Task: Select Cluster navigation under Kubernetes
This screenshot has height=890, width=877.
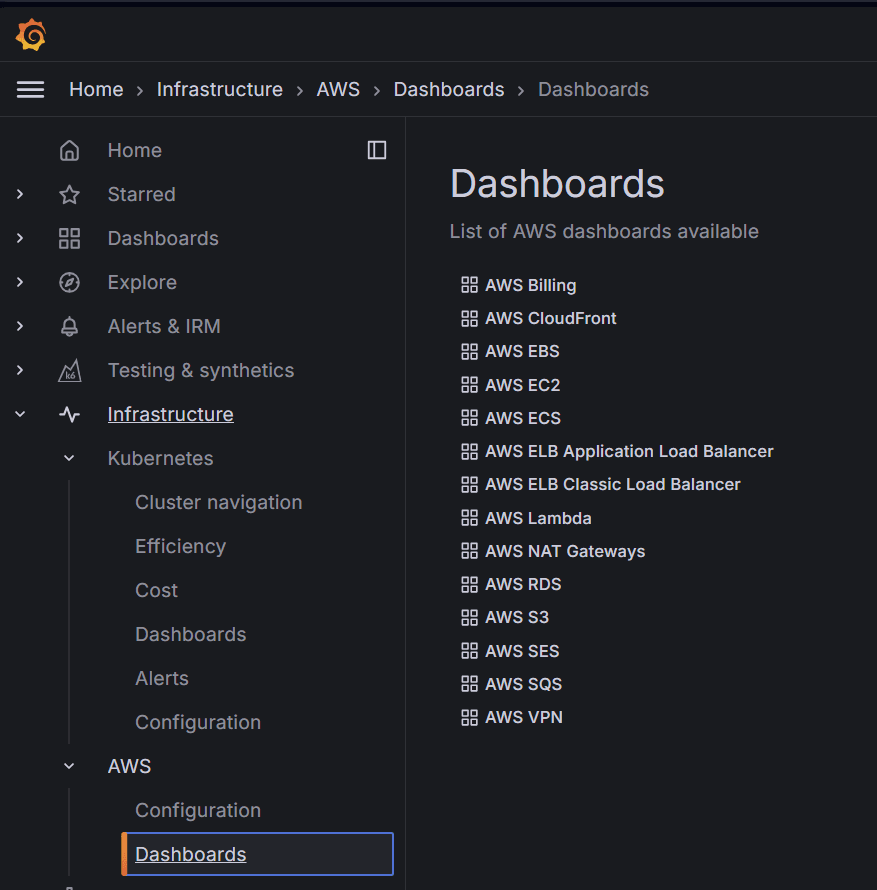Action: [218, 502]
